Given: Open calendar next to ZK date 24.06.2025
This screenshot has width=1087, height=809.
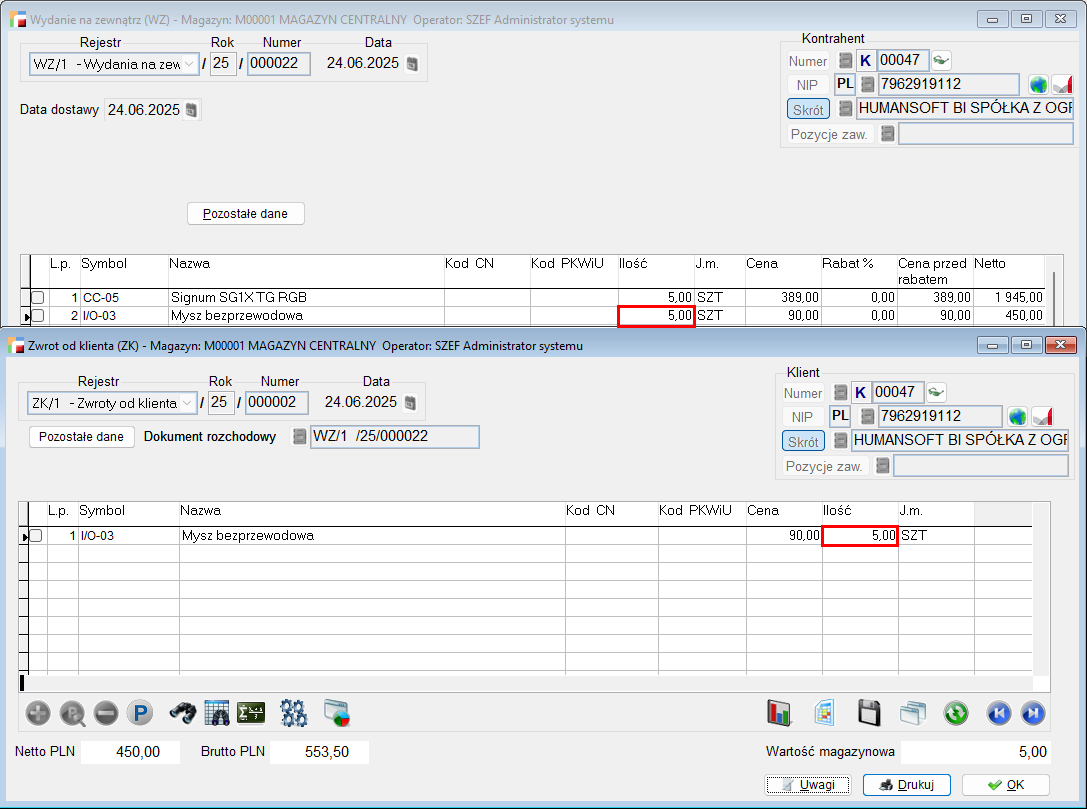Looking at the screenshot, I should 410,403.
